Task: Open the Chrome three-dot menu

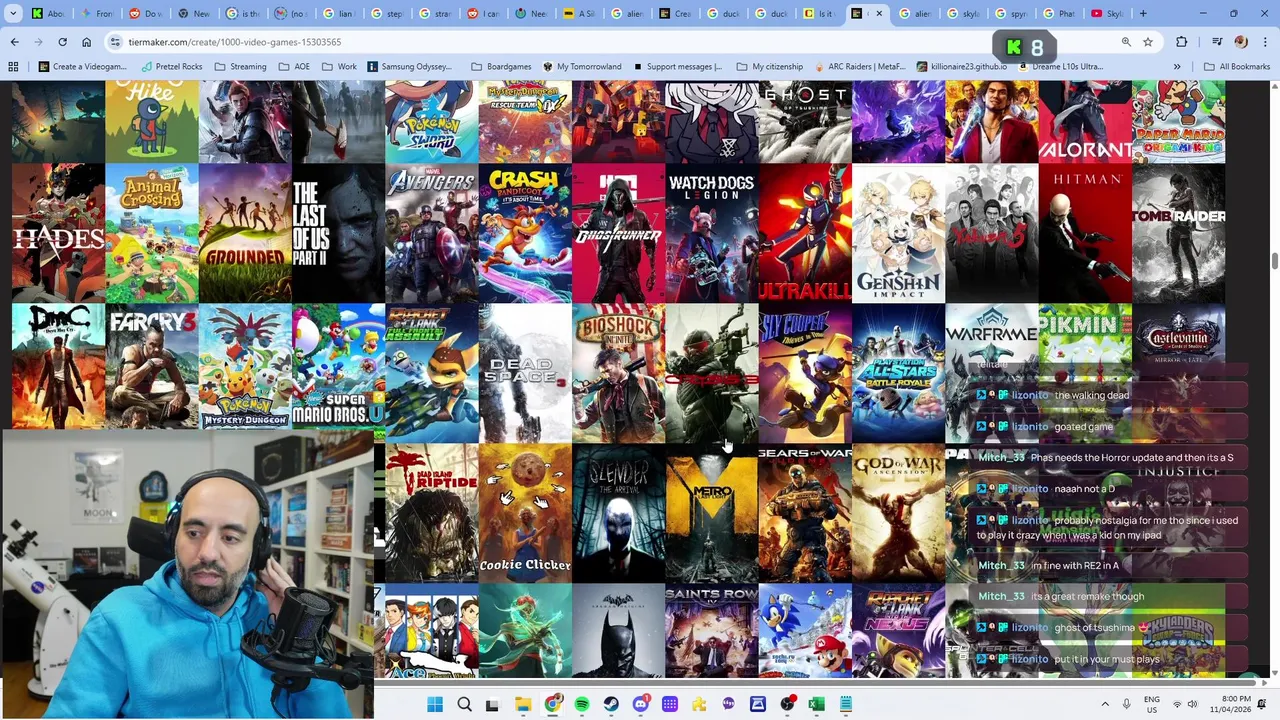Action: (x=1264, y=42)
